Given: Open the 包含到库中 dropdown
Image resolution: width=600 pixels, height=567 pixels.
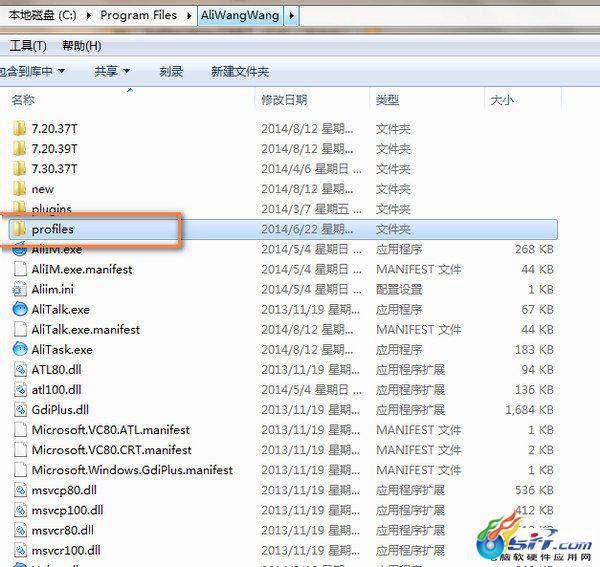Looking at the screenshot, I should [32, 71].
